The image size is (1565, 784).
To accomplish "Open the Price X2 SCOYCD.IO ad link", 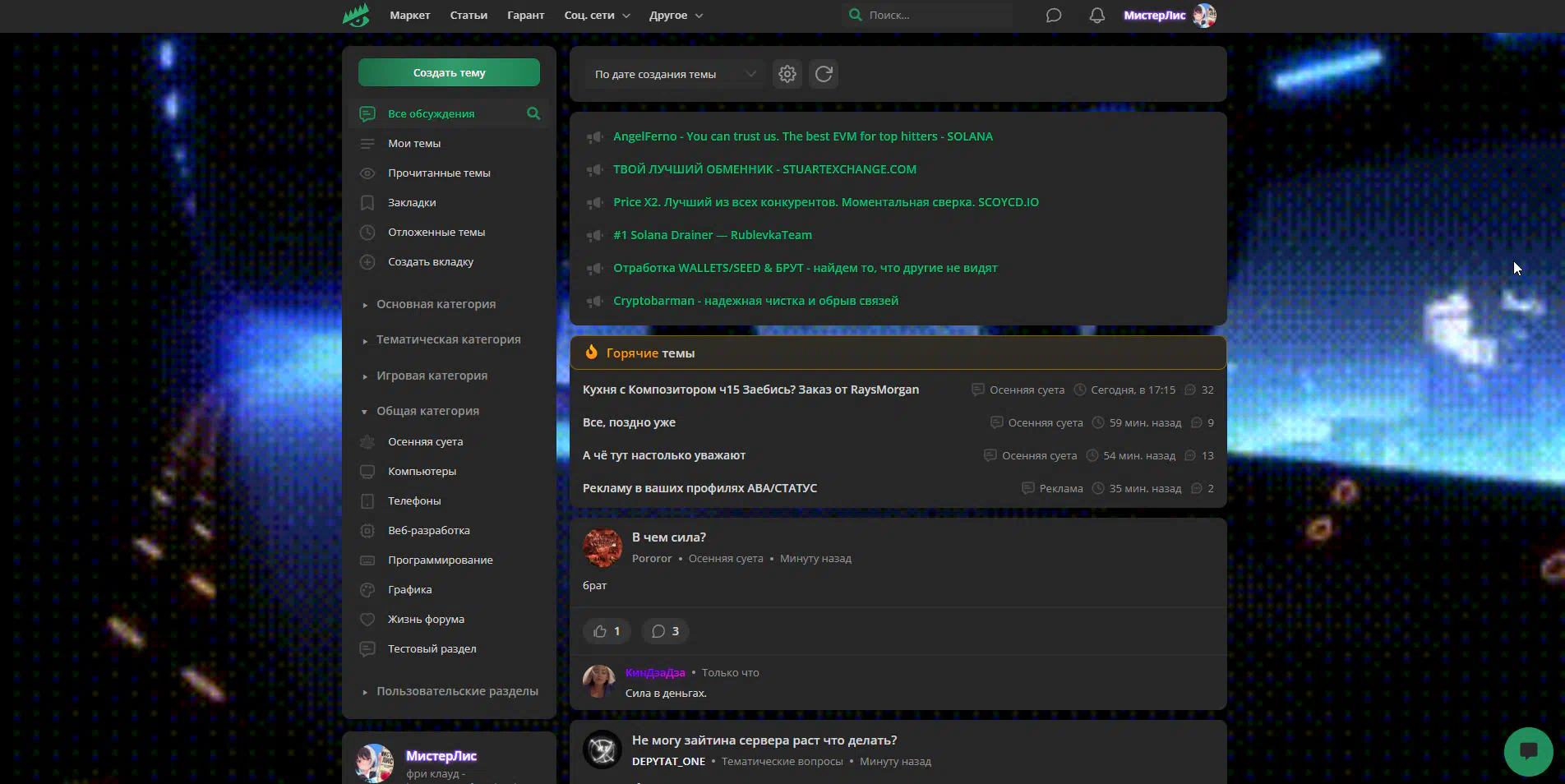I will pos(826,202).
